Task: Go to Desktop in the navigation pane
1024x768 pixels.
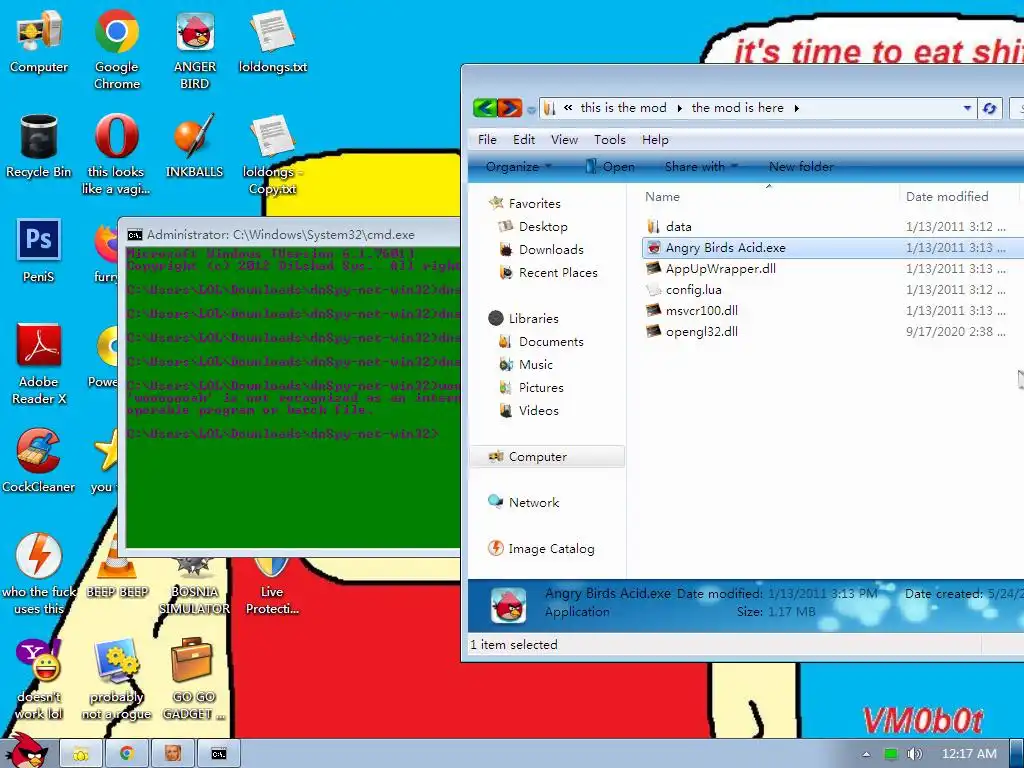Action: [533, 227]
